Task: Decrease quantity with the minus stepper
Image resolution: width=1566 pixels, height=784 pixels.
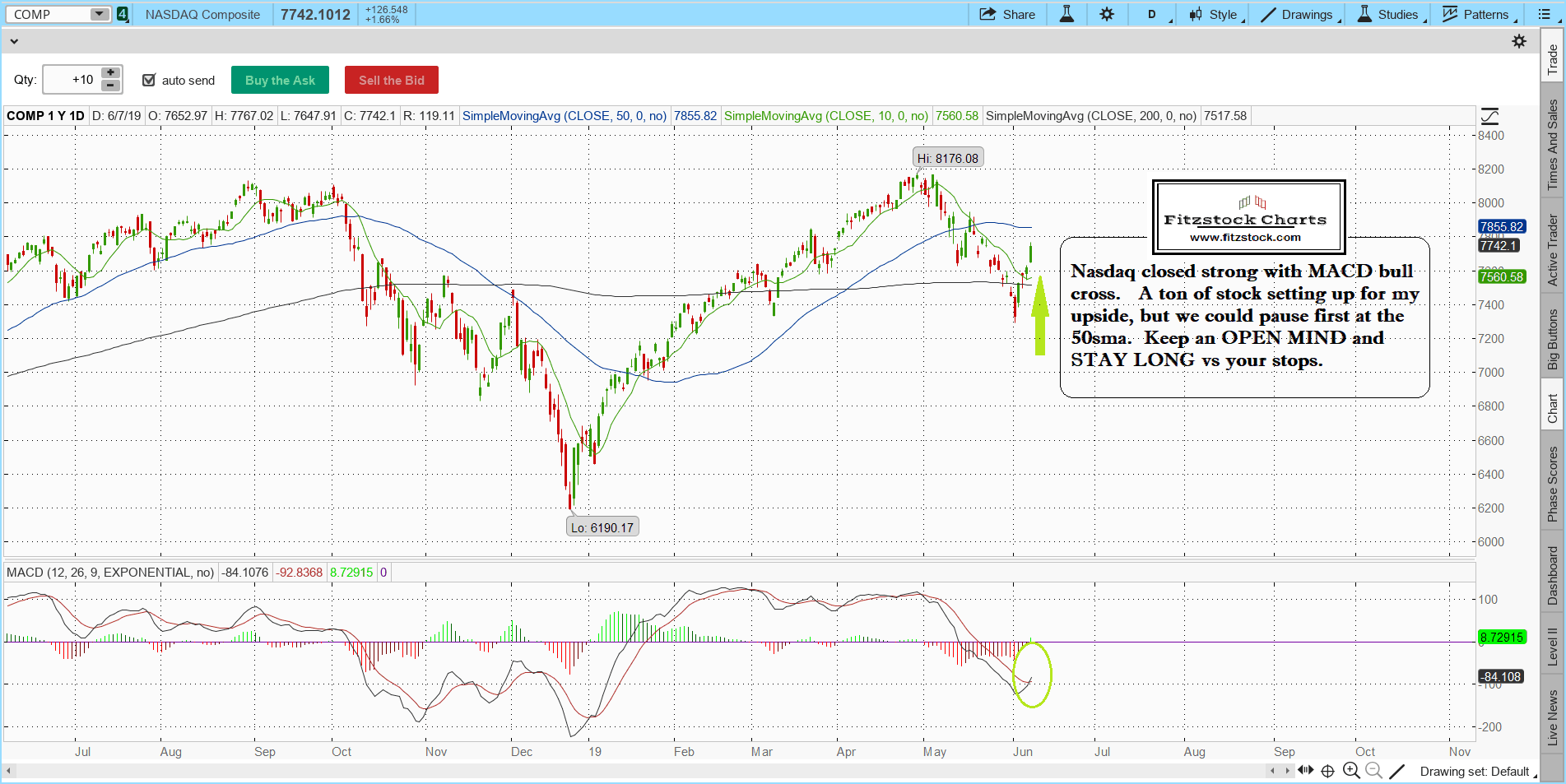Action: tap(110, 86)
